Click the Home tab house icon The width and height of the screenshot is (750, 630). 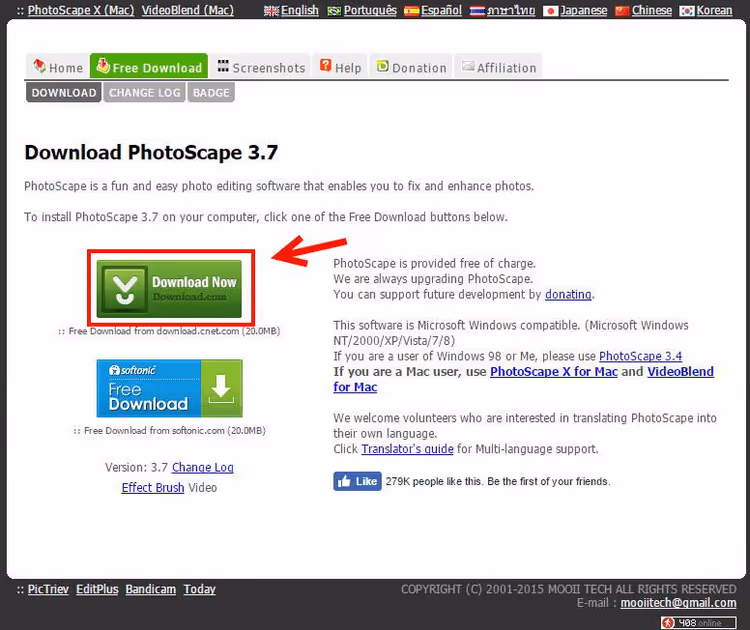(x=39, y=65)
